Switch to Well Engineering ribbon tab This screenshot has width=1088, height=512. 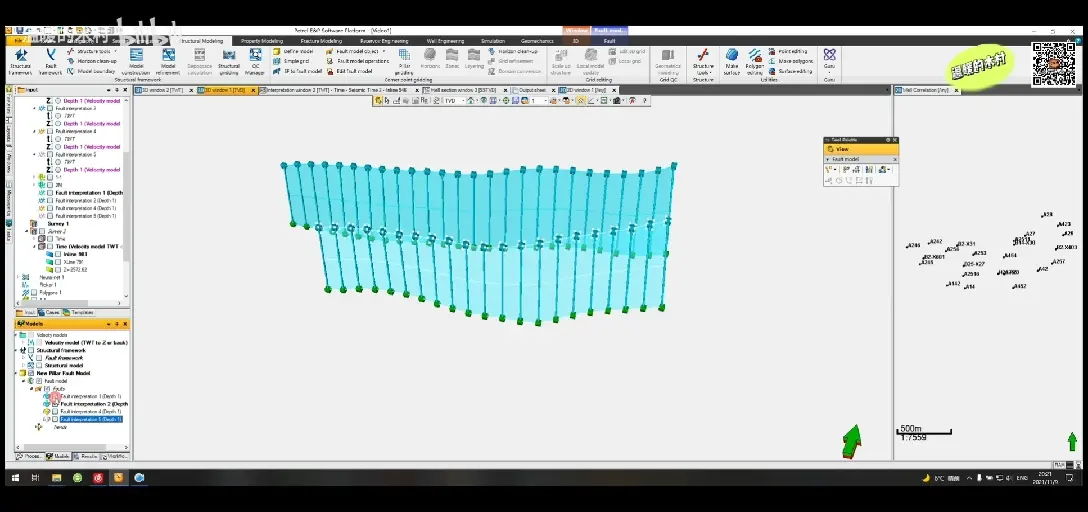pyautogui.click(x=446, y=41)
